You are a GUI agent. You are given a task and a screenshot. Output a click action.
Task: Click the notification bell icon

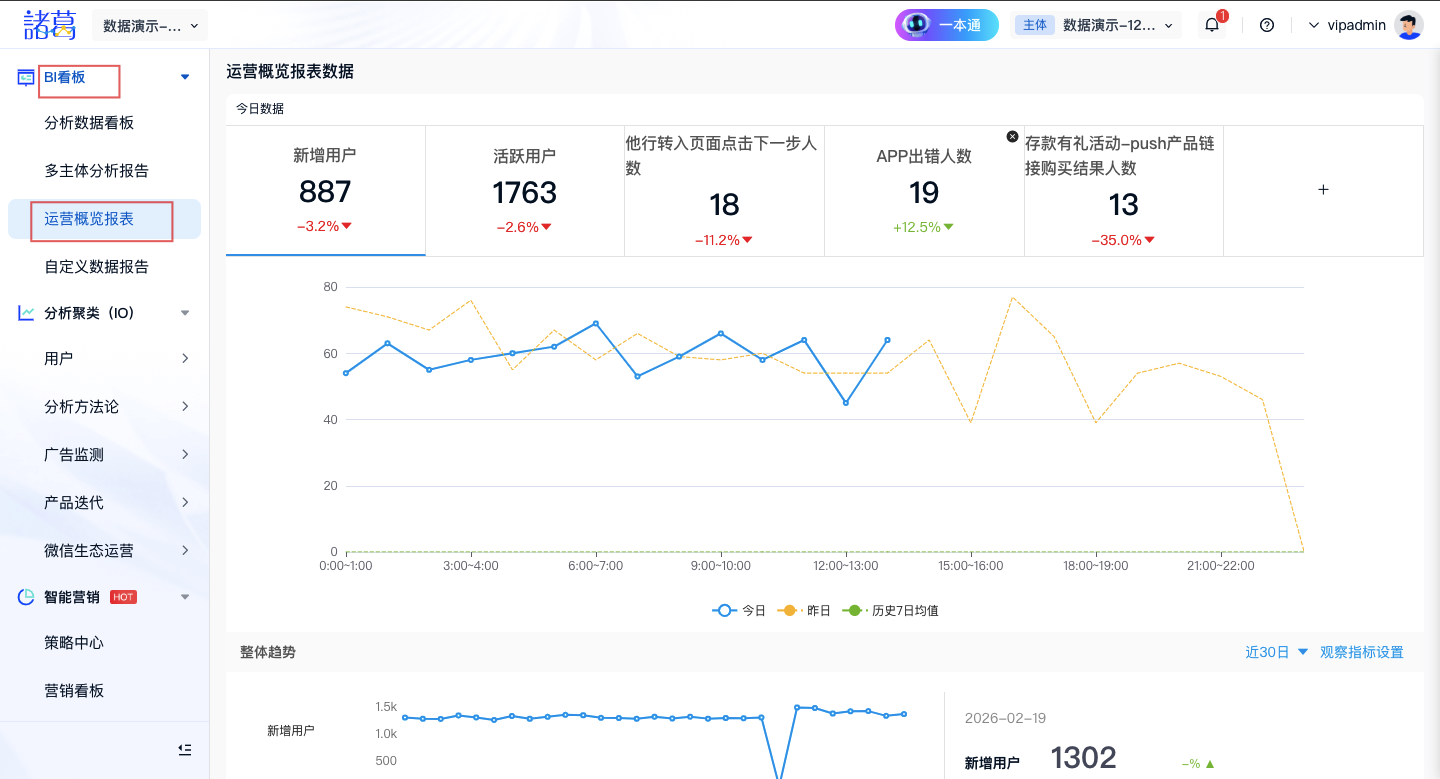coord(1212,25)
